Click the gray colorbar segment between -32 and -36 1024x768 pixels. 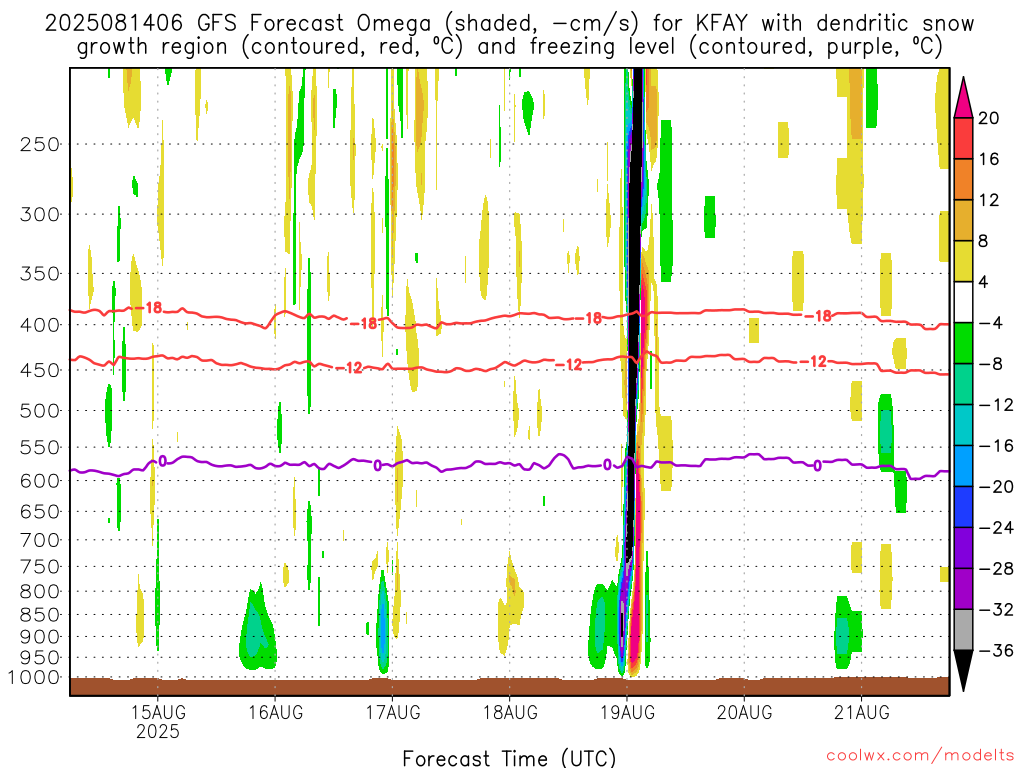[x=963, y=630]
